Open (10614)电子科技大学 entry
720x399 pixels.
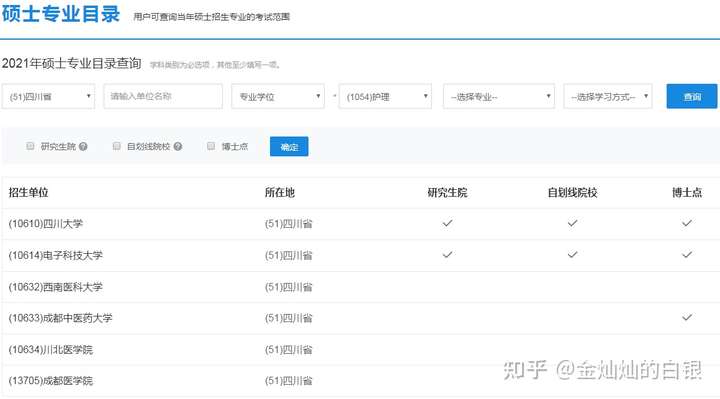click(56, 255)
